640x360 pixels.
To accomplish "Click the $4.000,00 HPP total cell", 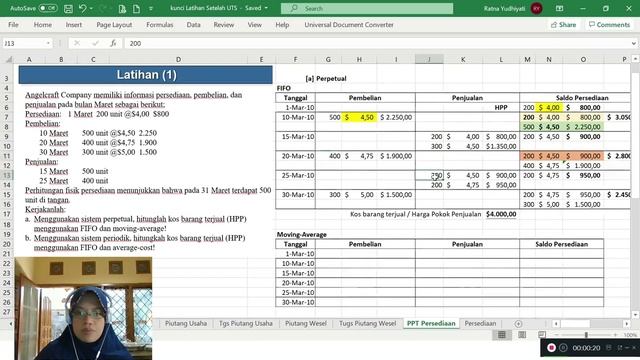I will click(x=501, y=214).
